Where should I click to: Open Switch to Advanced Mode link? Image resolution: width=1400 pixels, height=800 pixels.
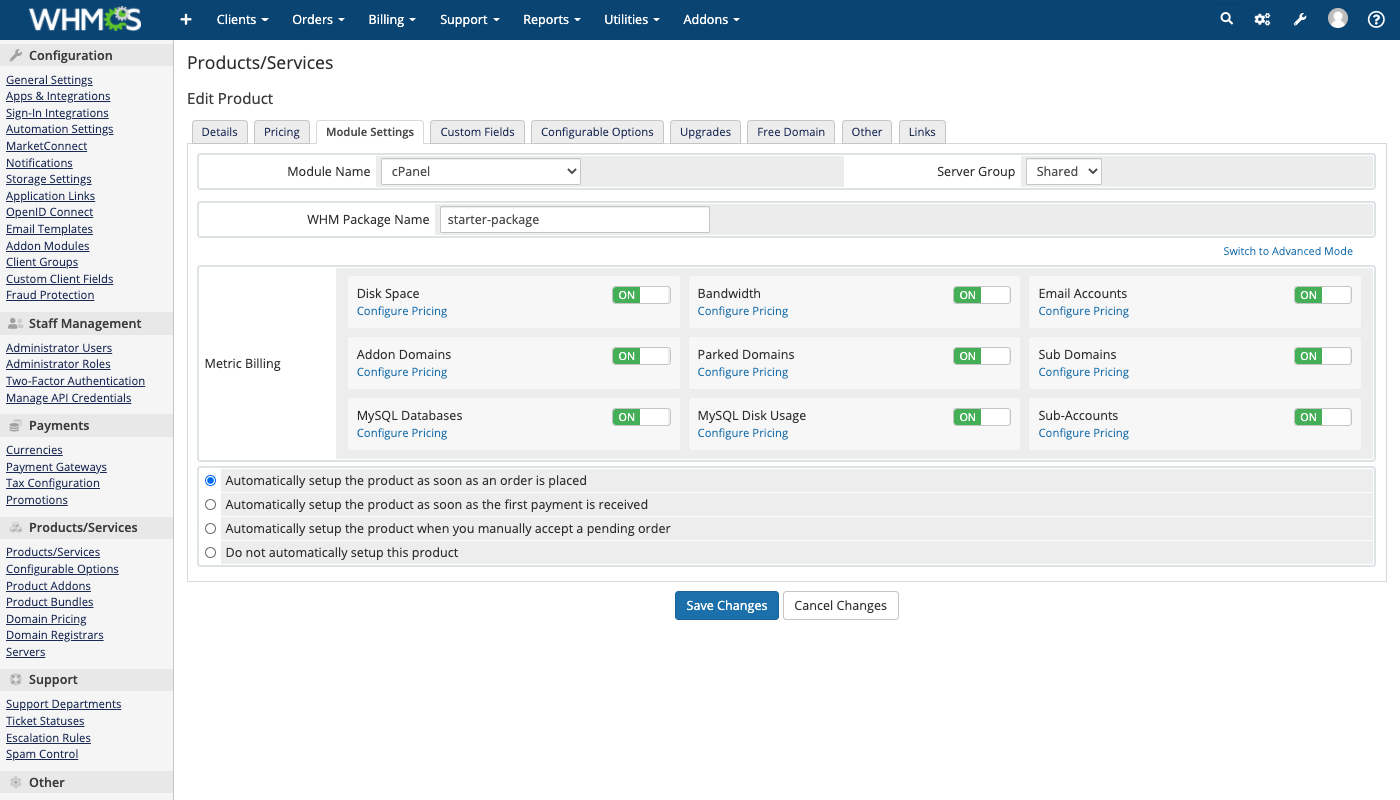(x=1288, y=250)
